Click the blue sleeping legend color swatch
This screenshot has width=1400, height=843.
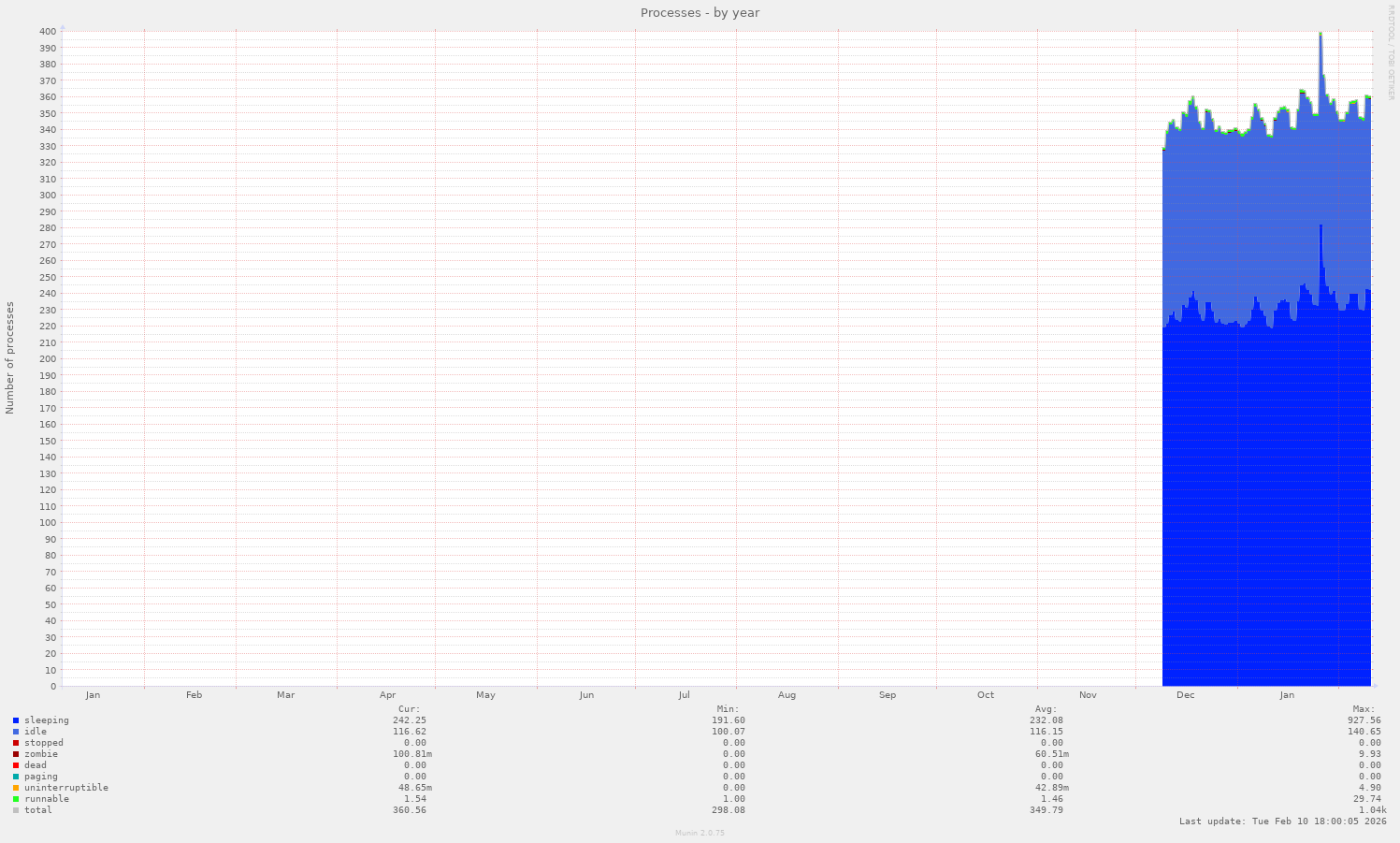(16, 720)
